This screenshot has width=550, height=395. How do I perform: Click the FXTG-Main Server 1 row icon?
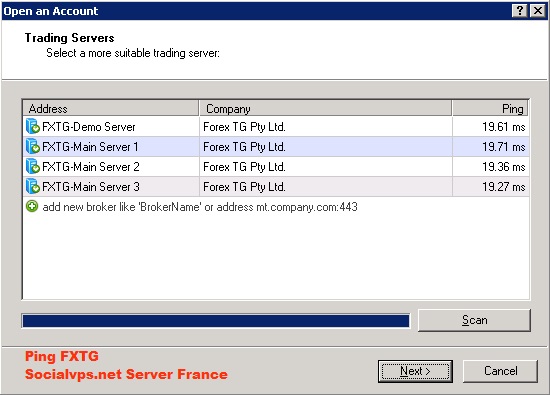33,146
